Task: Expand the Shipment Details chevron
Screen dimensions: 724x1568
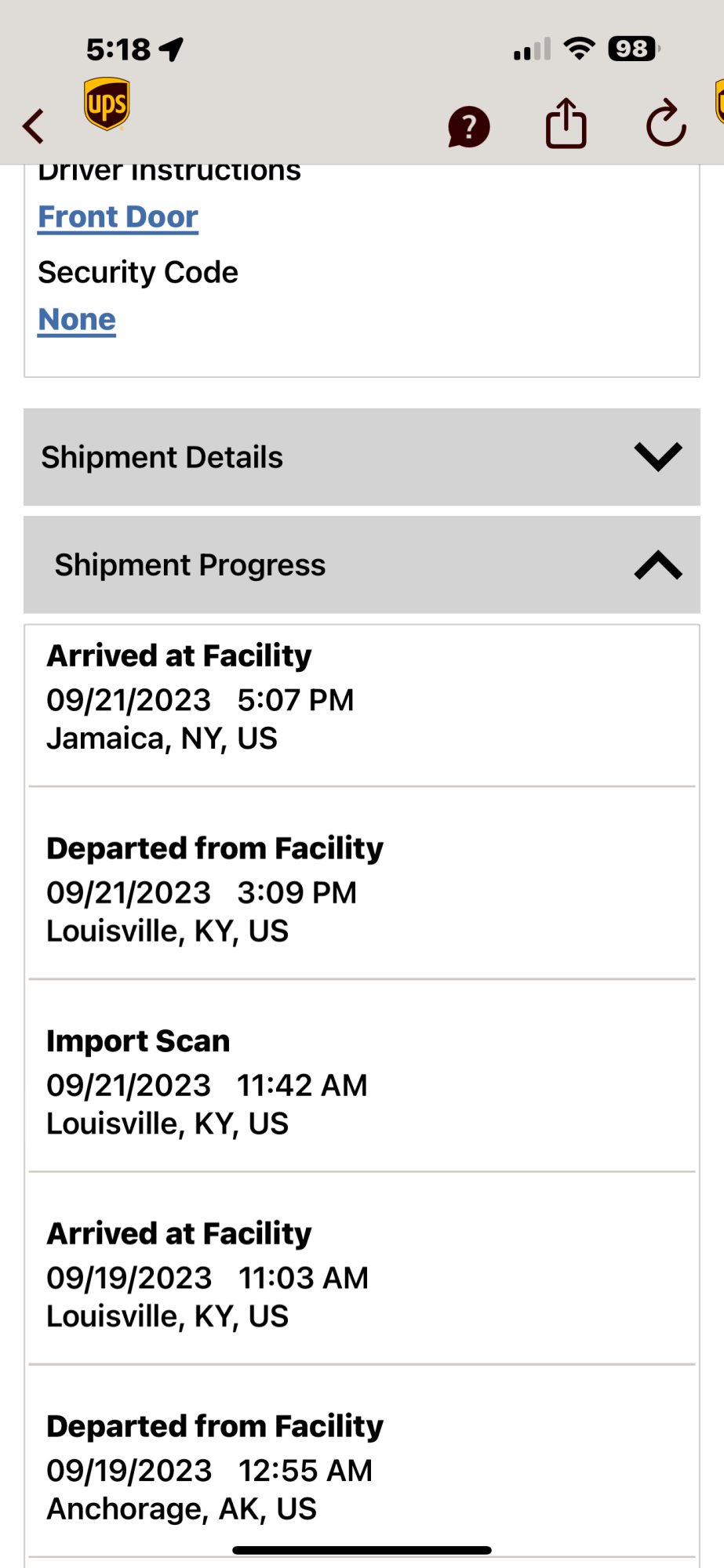Action: coord(657,457)
